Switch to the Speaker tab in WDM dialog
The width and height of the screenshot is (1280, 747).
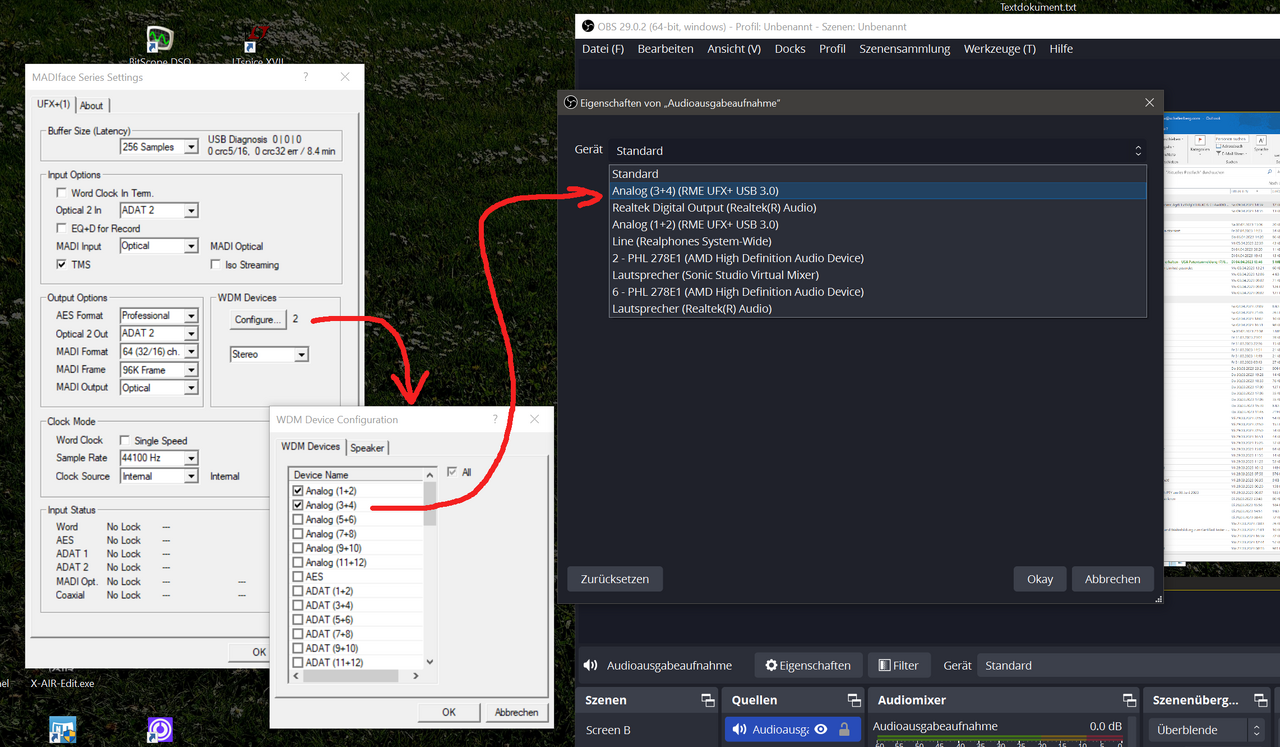367,447
